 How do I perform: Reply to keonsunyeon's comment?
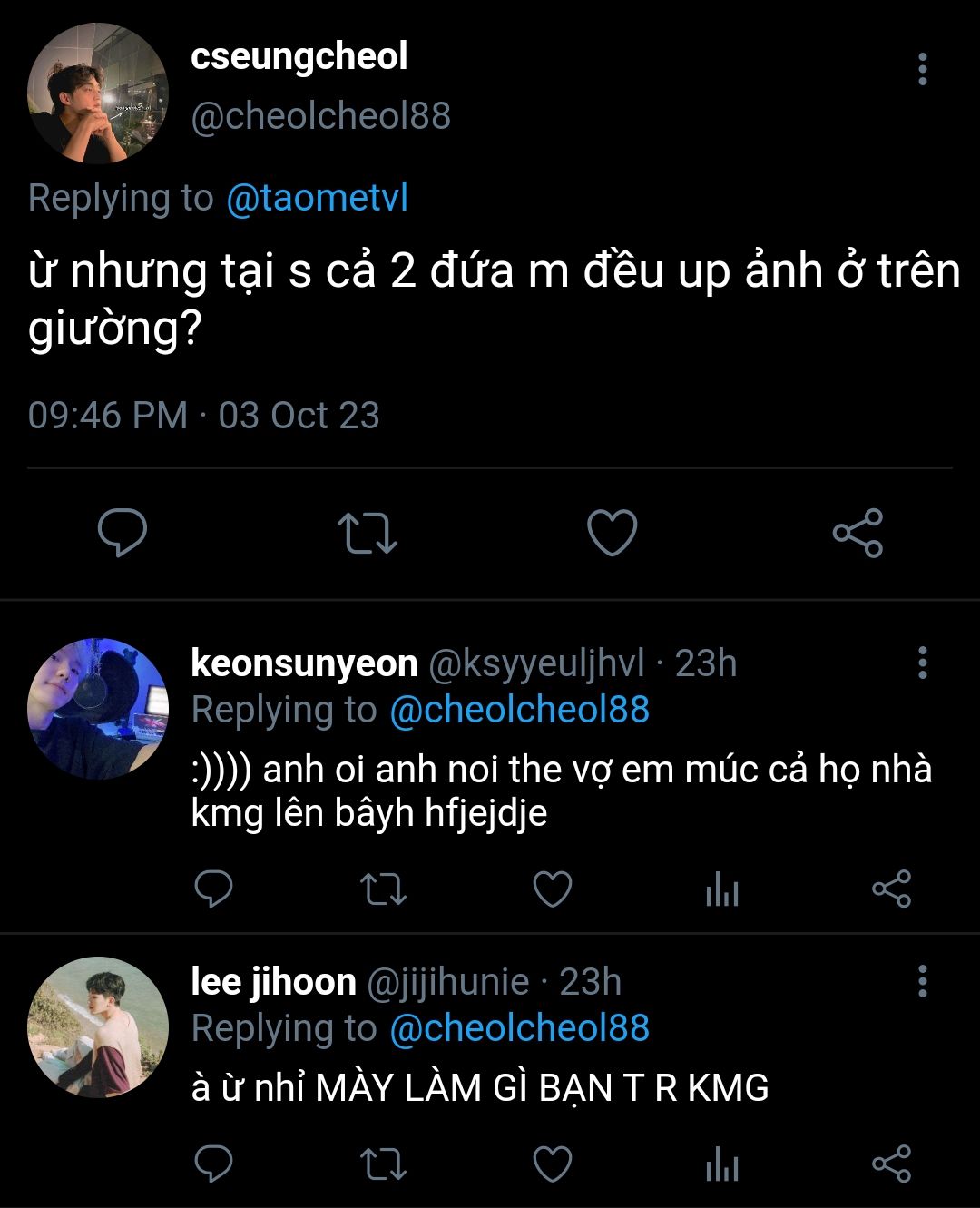click(214, 889)
